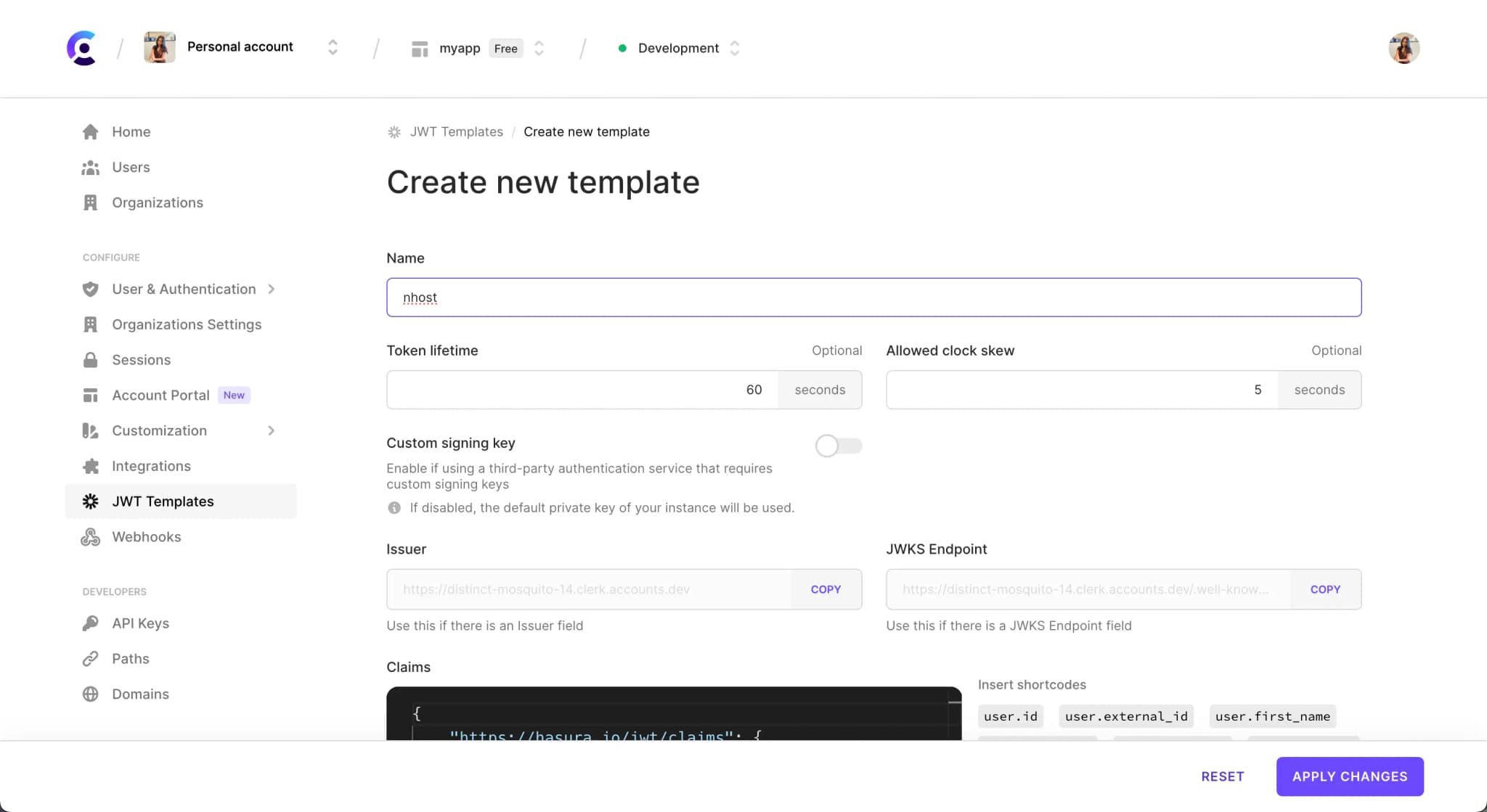
Task: Select the Customization expander chevron
Action: [270, 430]
